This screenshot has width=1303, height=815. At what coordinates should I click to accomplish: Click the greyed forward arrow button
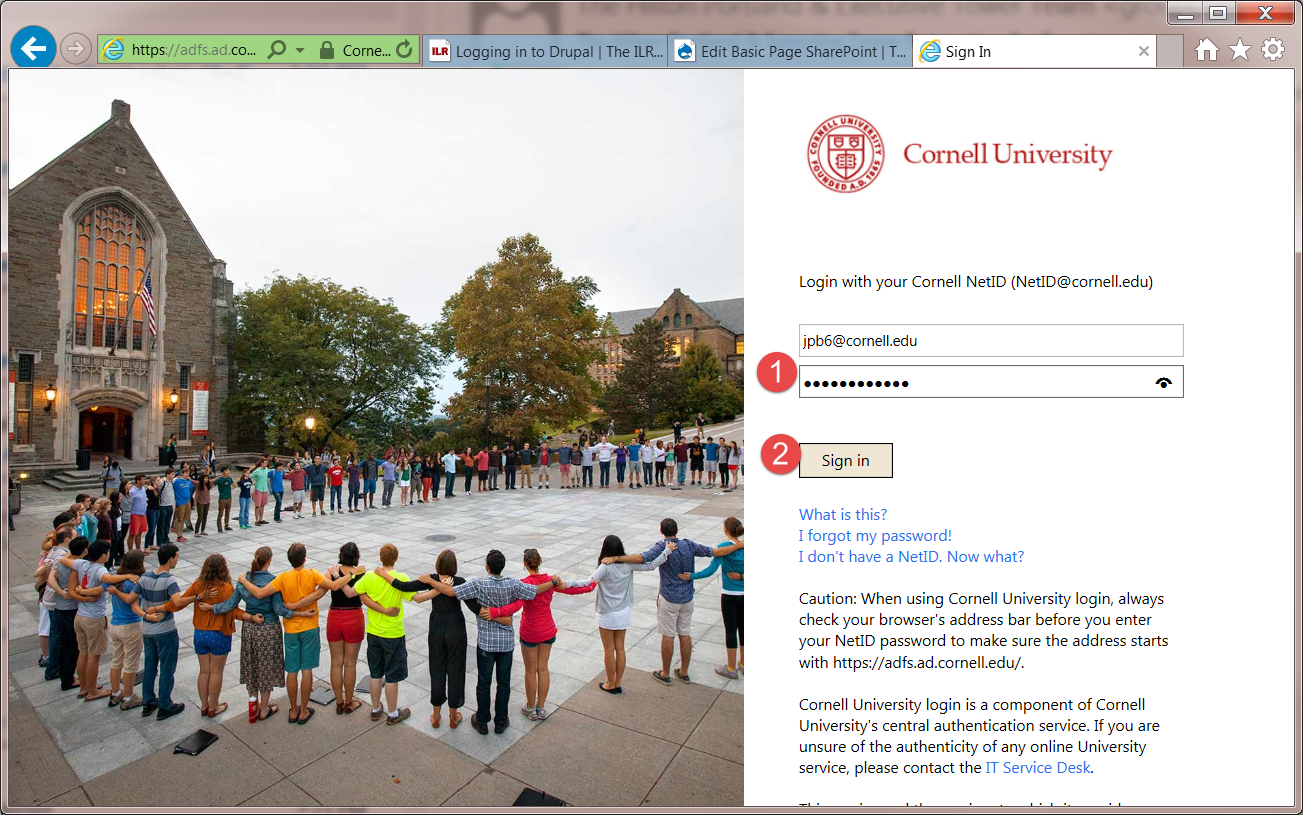[x=76, y=49]
